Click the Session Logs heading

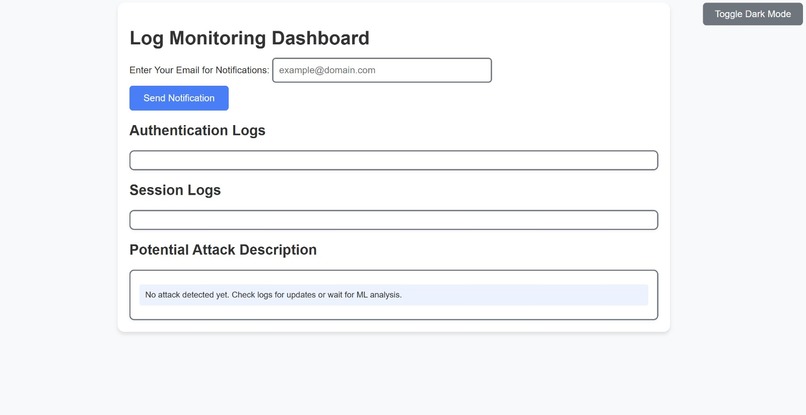pyautogui.click(x=175, y=190)
